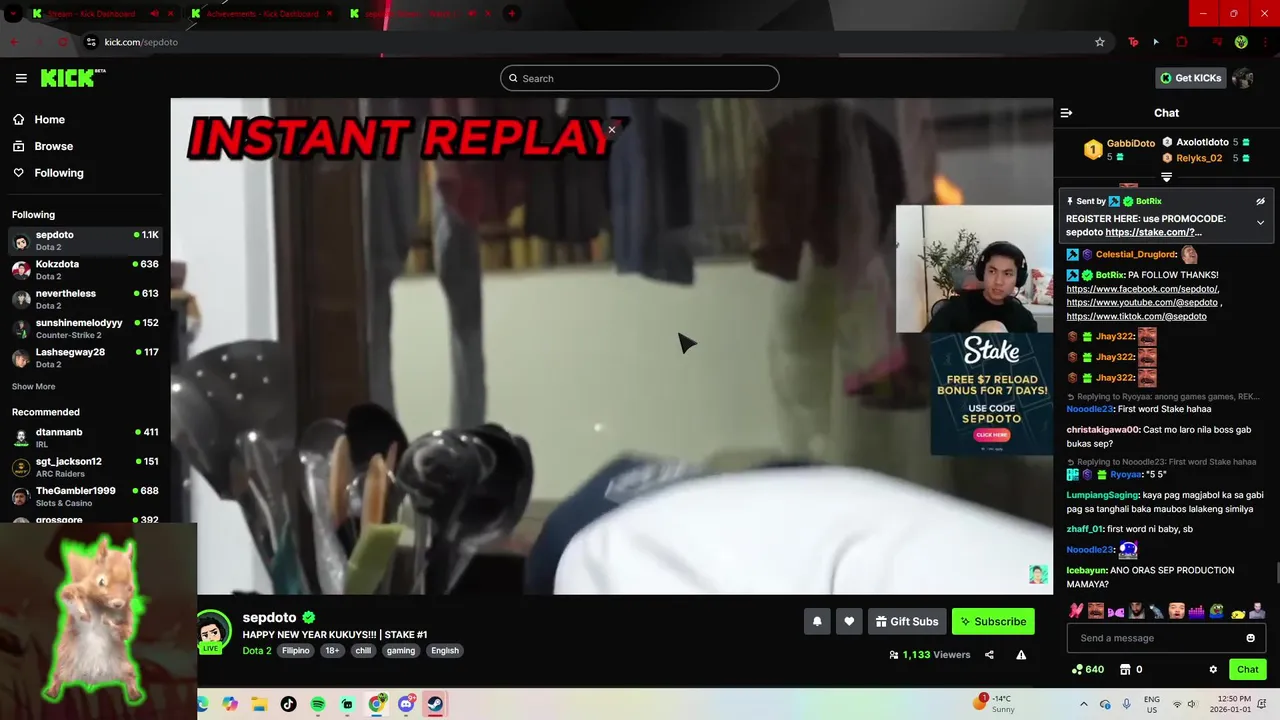Open the tab search dropdown arrow

[x=13, y=14]
